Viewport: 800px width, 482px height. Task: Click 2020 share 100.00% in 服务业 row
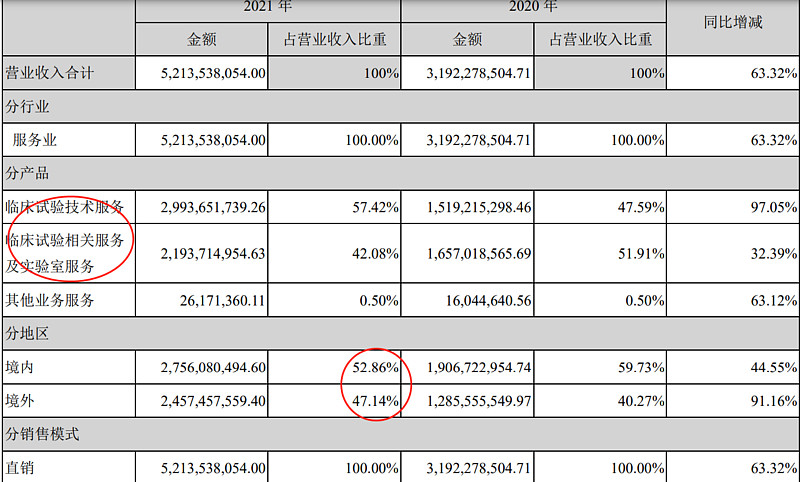click(x=638, y=140)
